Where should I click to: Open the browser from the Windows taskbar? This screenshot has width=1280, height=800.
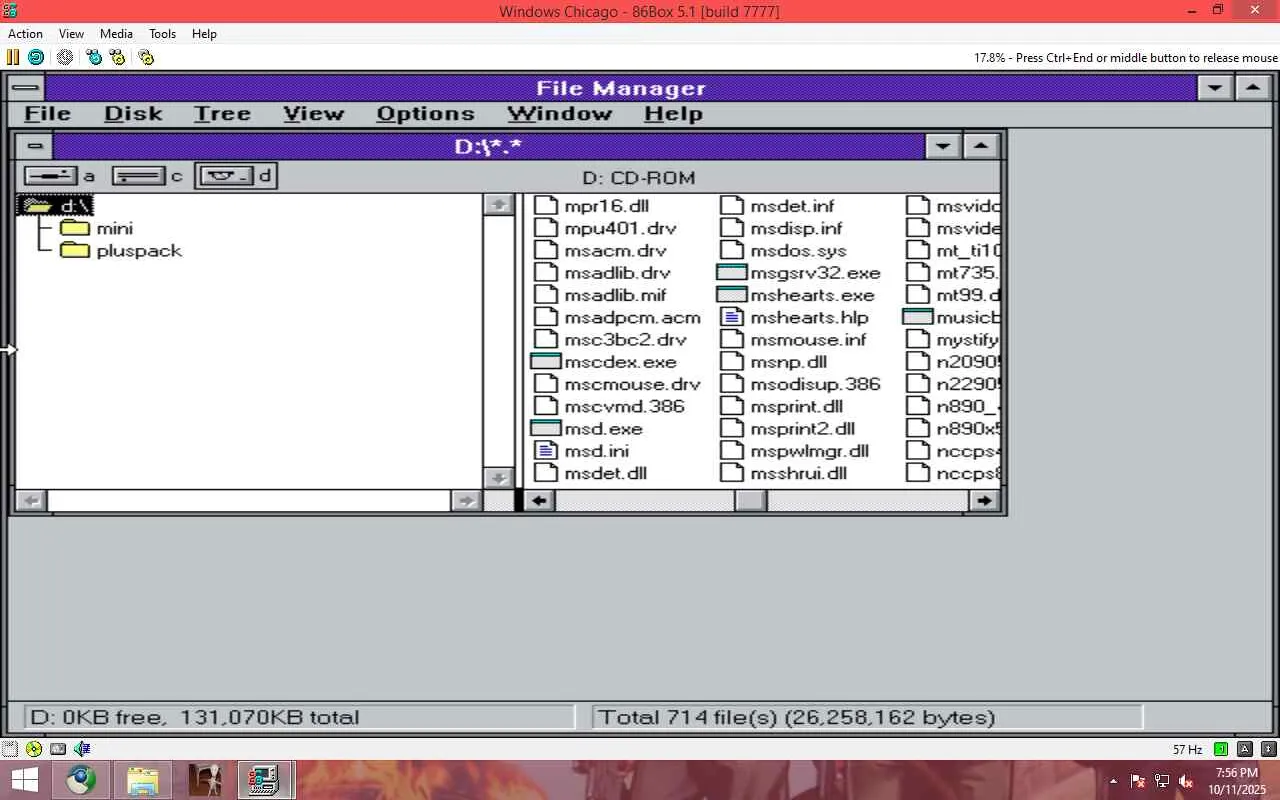82,780
